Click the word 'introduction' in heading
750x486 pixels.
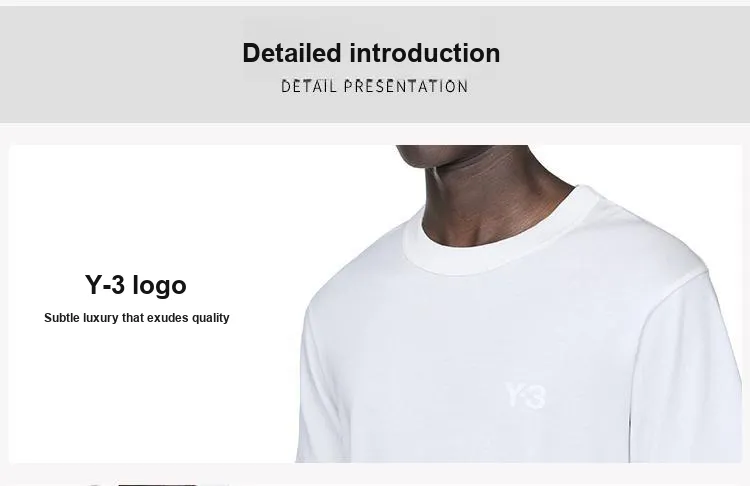(425, 53)
